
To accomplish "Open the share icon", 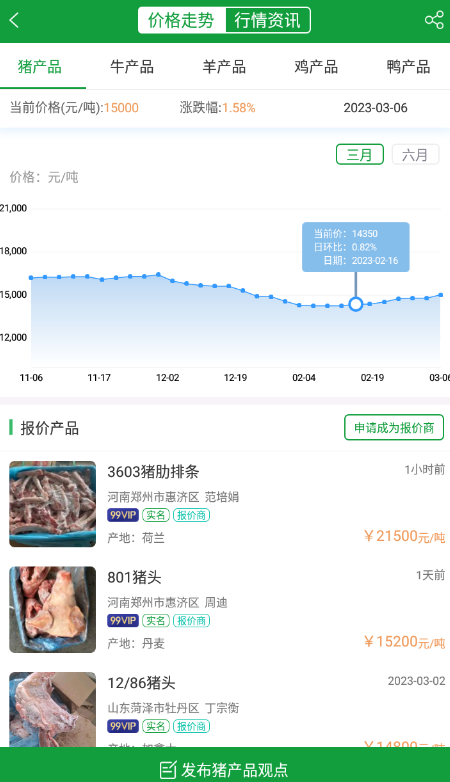I will point(434,20).
